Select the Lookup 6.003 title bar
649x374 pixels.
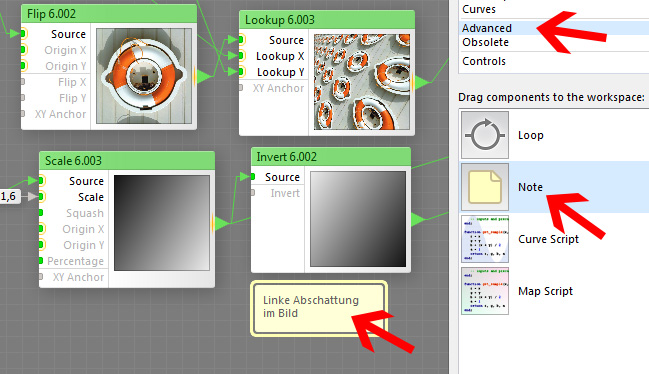[327, 20]
